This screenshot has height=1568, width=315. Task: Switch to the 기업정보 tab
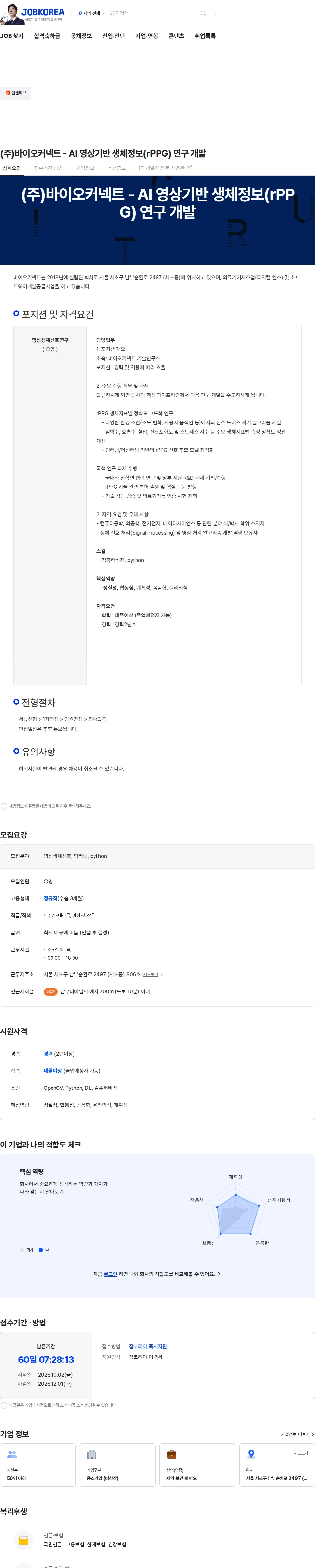85,168
